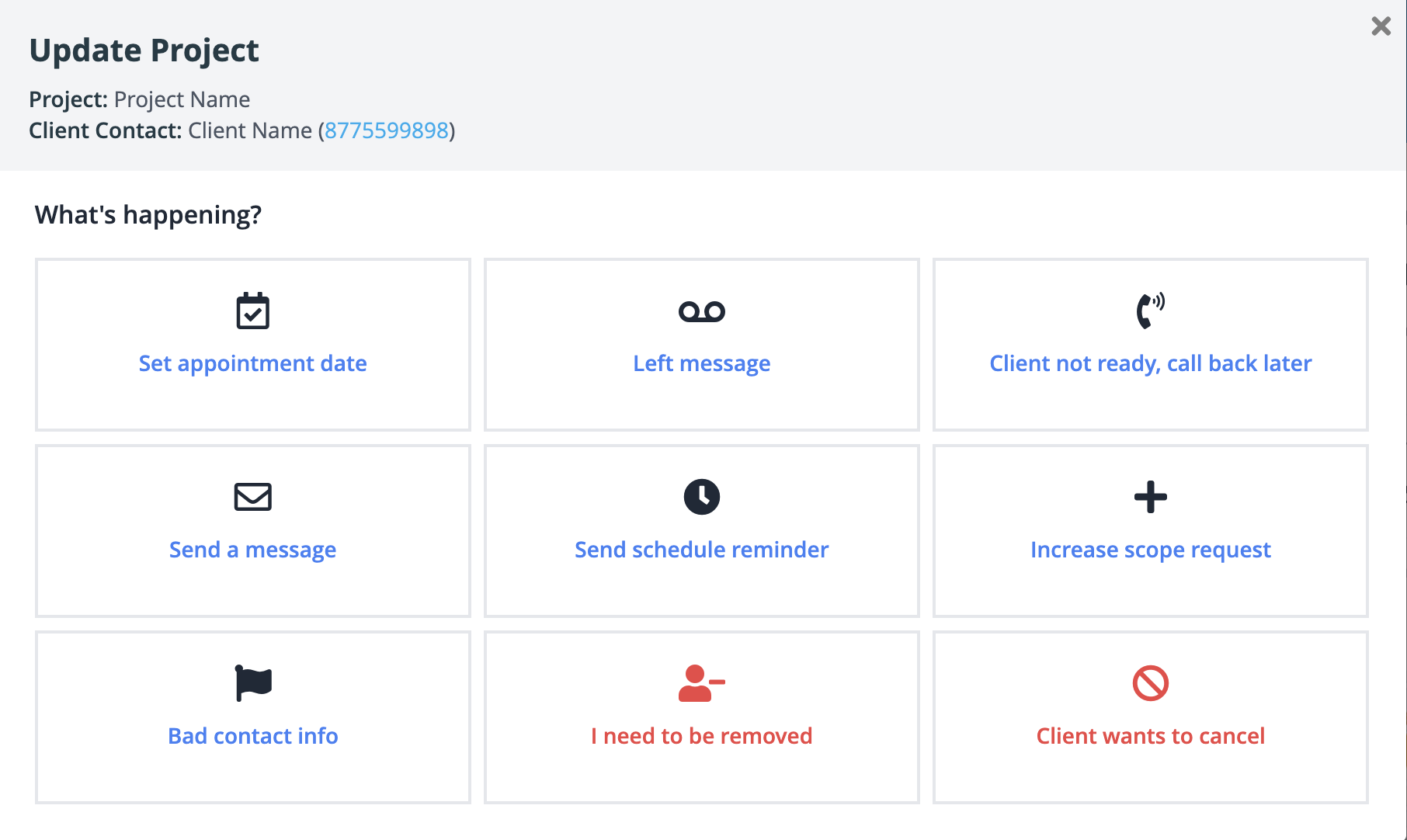Screen dimensions: 1407x840
Task: Choose "Send schedule reminder" text
Action: point(701,550)
